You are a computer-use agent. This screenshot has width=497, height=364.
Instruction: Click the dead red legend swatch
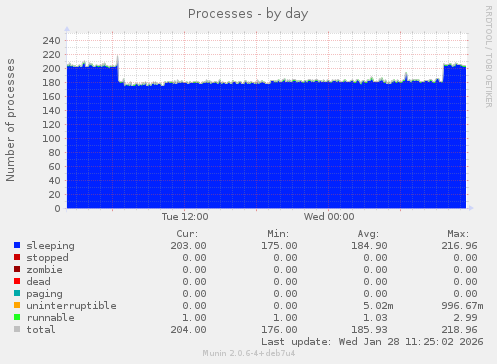coord(17,281)
